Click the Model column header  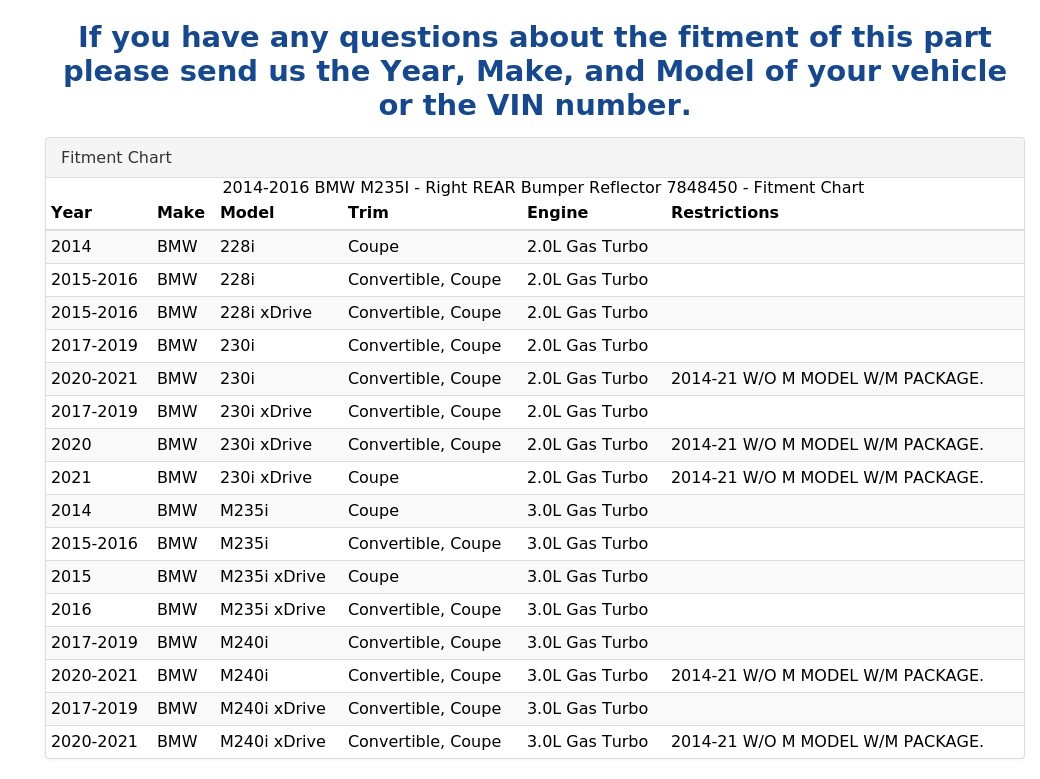246,213
